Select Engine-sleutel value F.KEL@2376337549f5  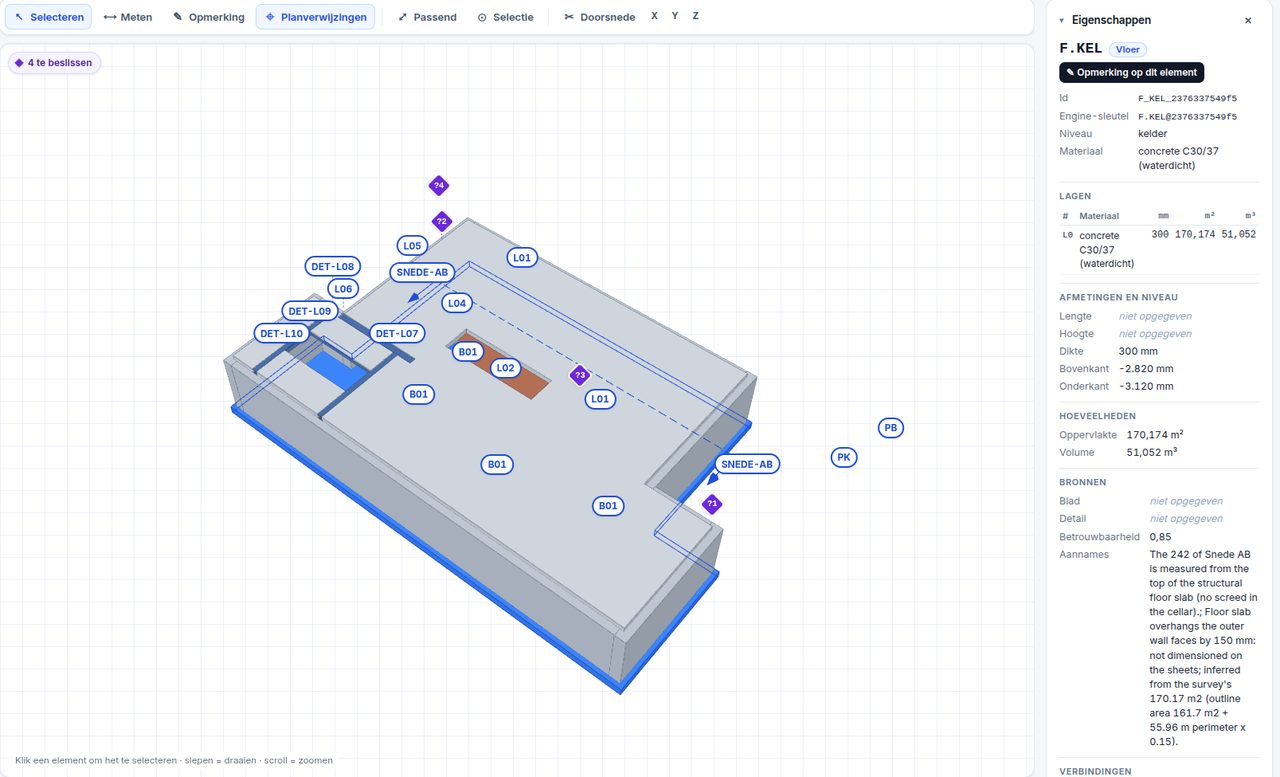click(1188, 117)
